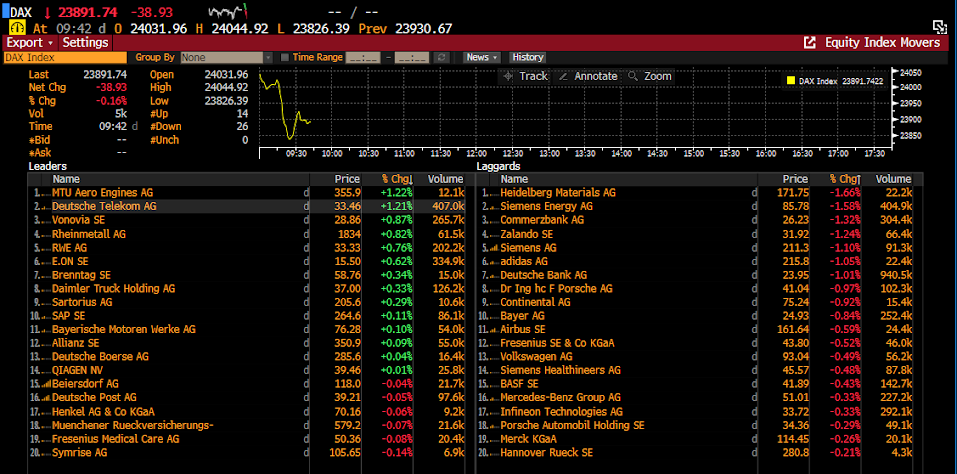Open the News dropdown
Screen dimensions: 957x474
point(482,57)
